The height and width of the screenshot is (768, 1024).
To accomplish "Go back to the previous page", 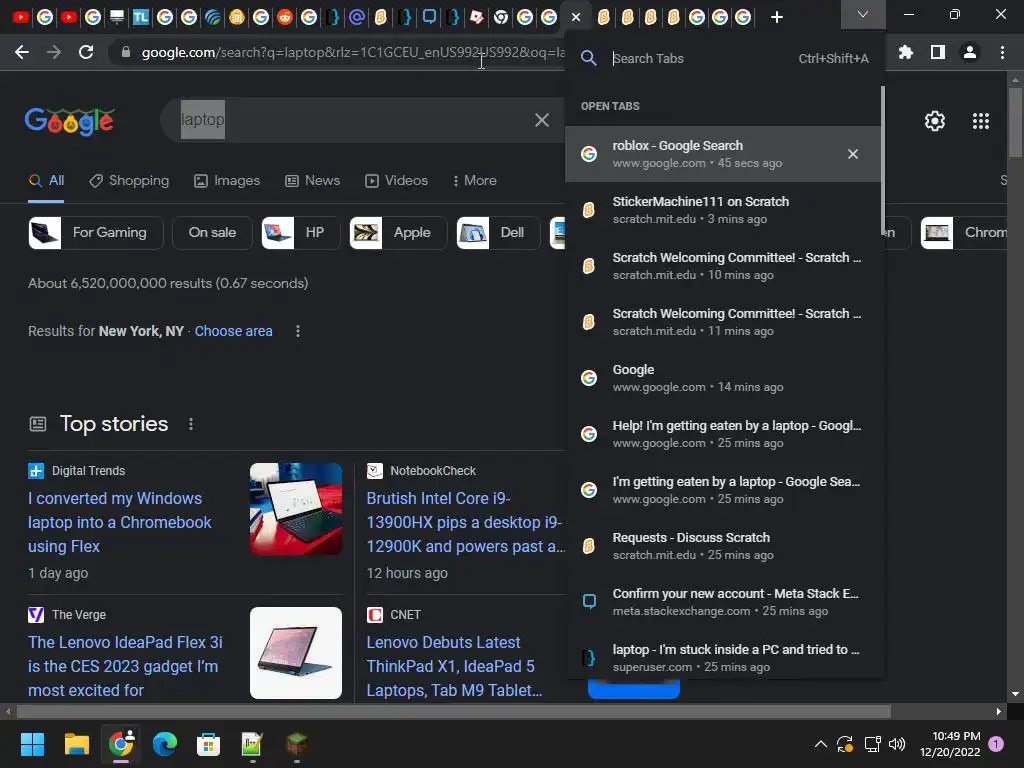I will click(x=22, y=52).
